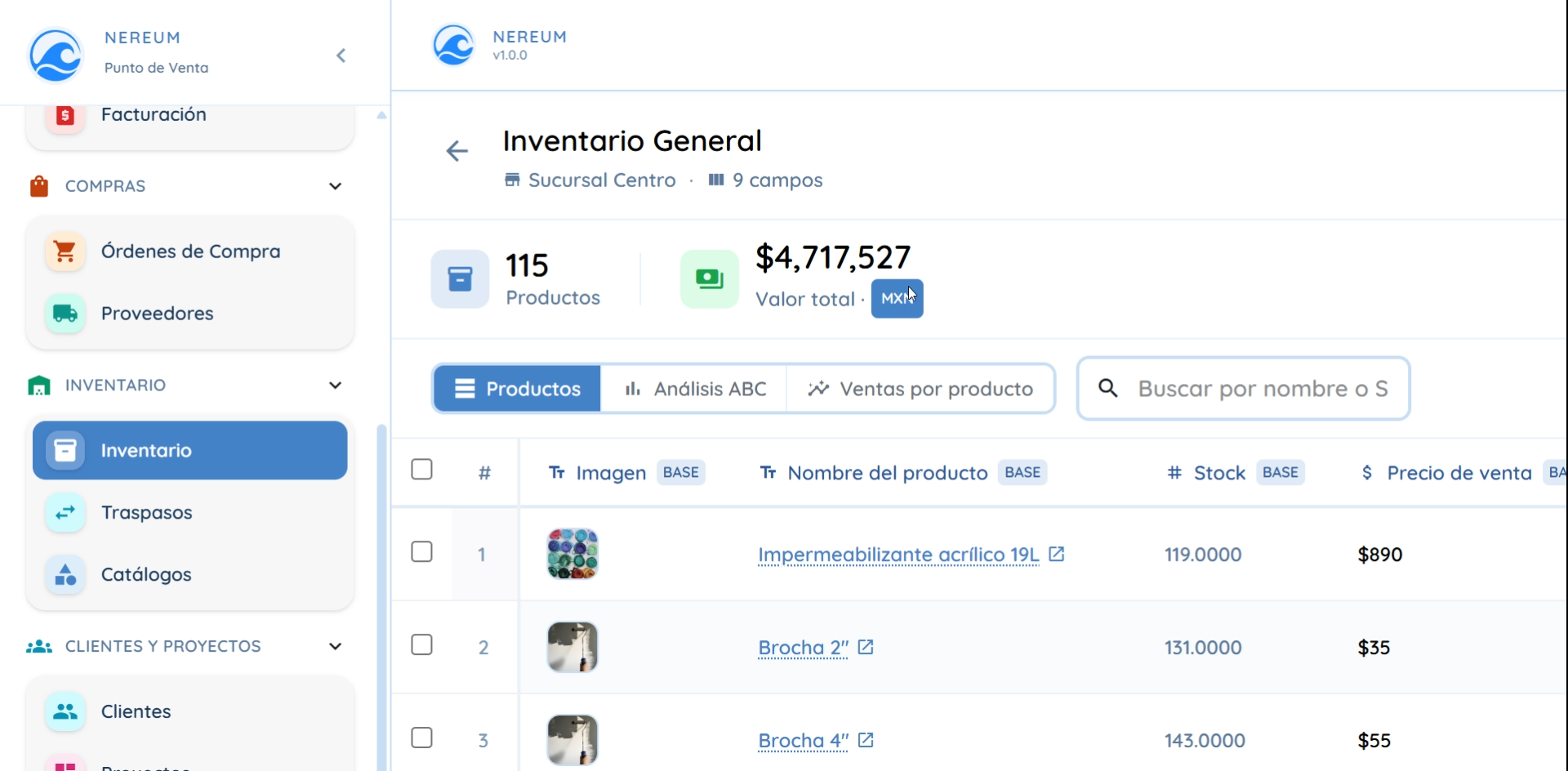1568x771 pixels.
Task: Click the Clientes people icon
Action: [x=65, y=712]
